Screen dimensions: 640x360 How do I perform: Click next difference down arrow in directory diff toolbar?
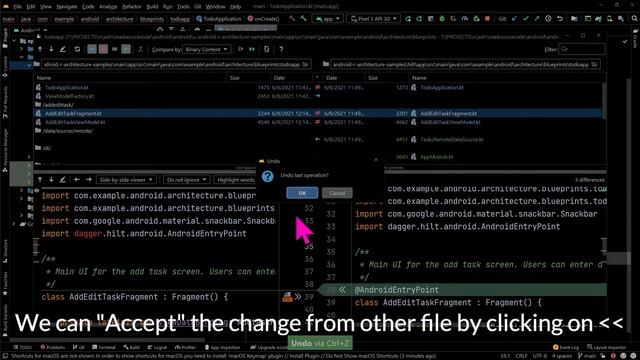pyautogui.click(x=51, y=49)
